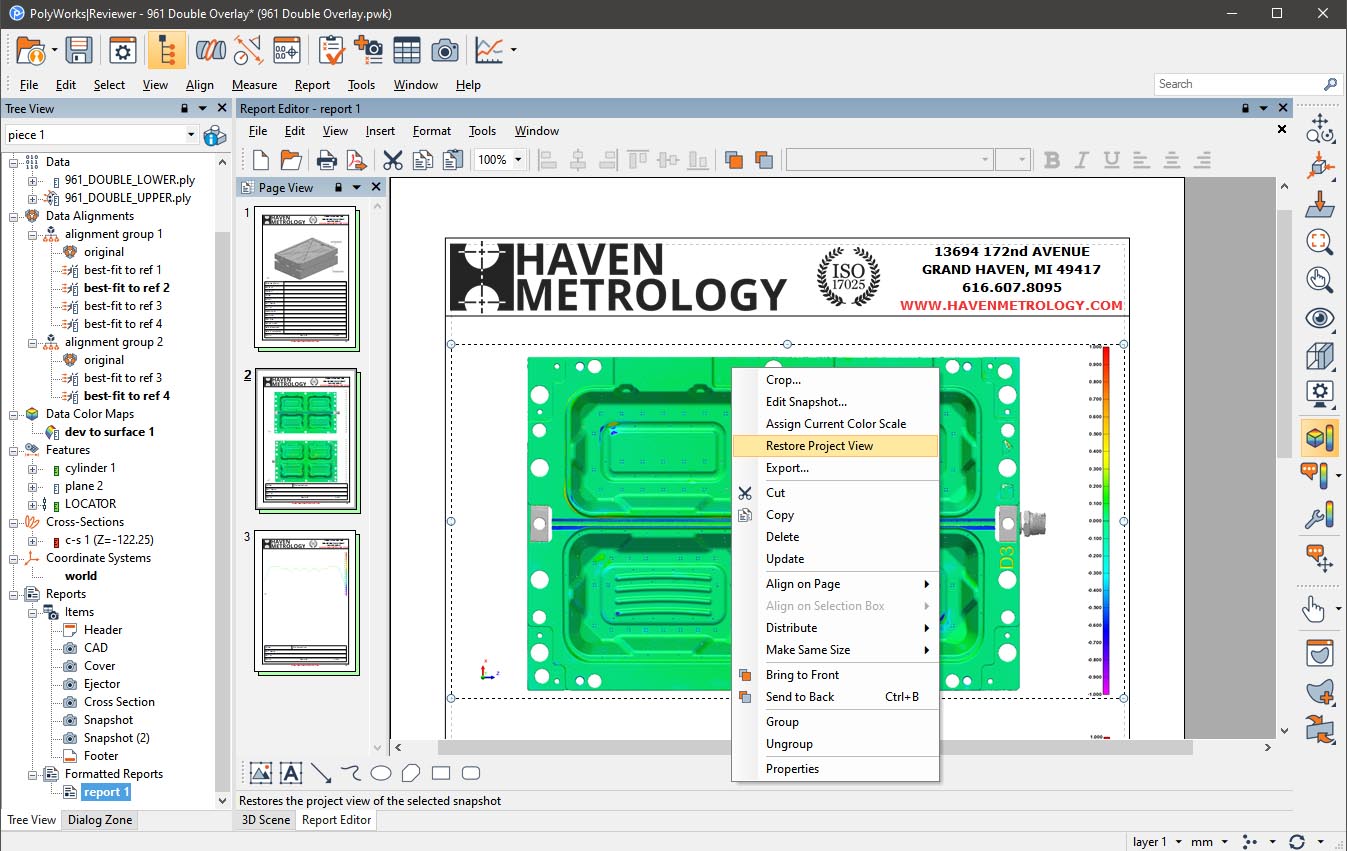This screenshot has height=851, width=1347.
Task: Open the Measure menu
Action: 254,85
